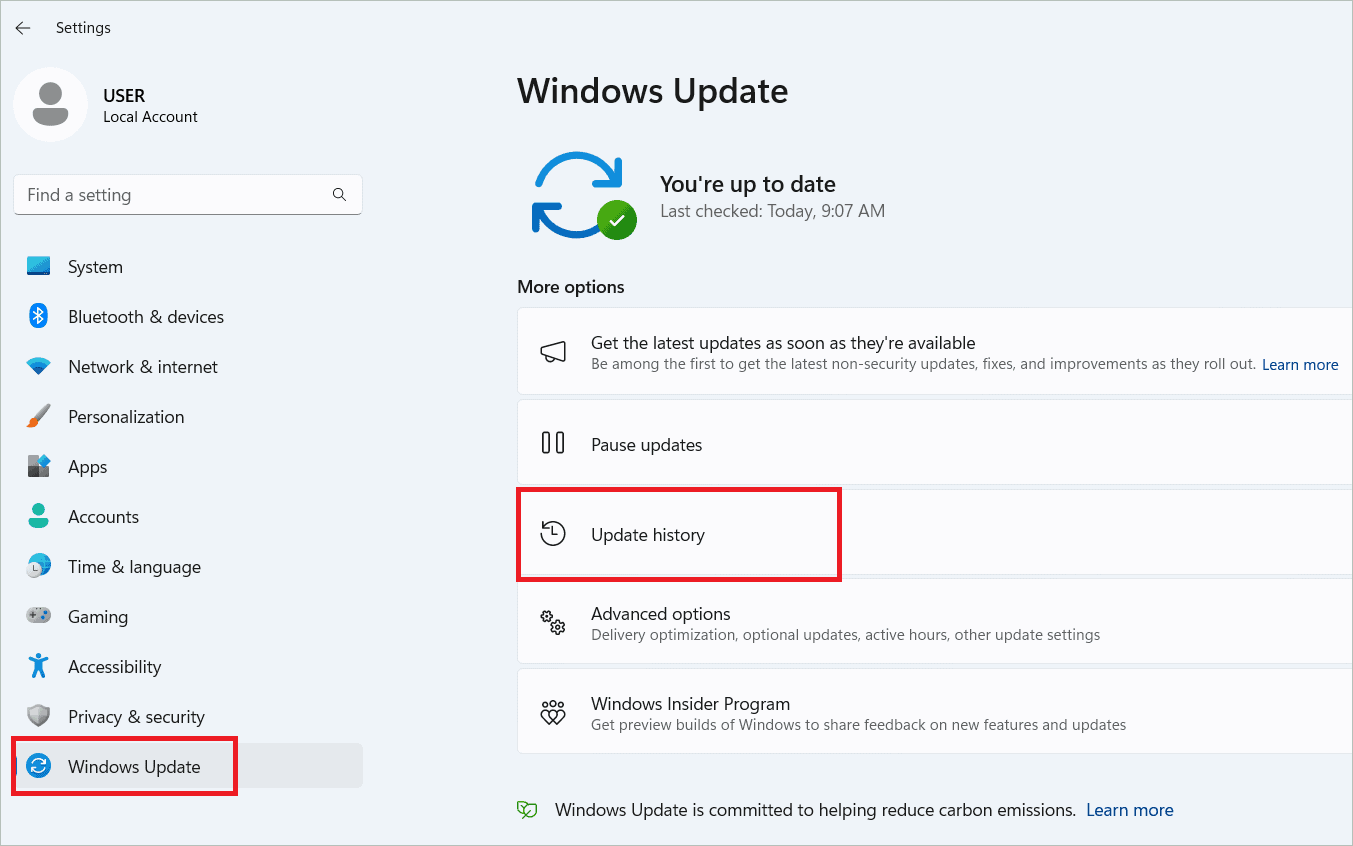Click the Windows Insider hearts icon

[x=553, y=713]
